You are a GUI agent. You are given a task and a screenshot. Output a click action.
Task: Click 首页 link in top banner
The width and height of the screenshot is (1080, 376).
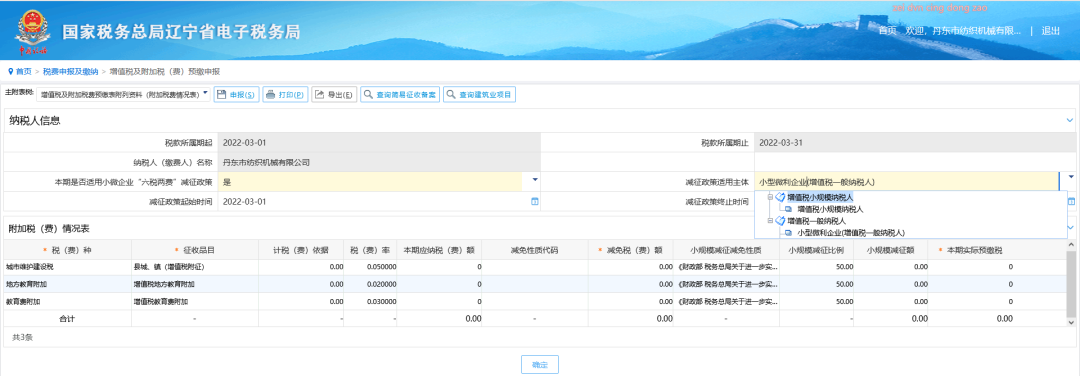[888, 31]
